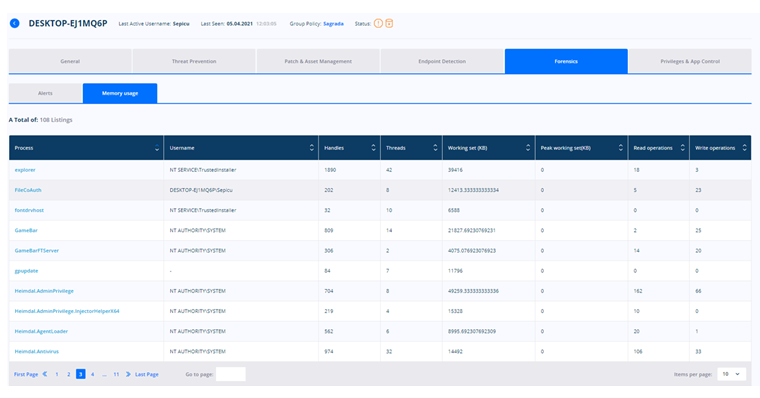Go to next page with right chevron

[128, 374]
